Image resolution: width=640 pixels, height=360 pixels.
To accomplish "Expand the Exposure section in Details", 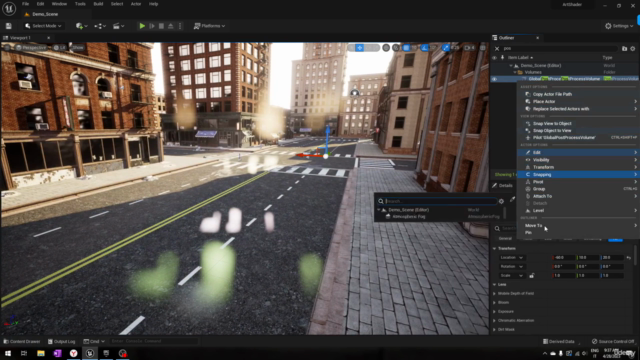I will (x=505, y=311).
